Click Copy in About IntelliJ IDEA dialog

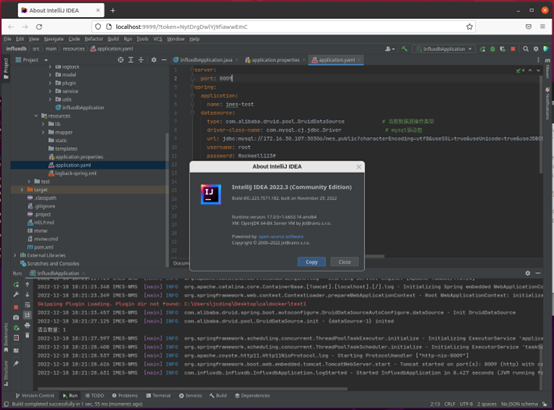coord(311,262)
